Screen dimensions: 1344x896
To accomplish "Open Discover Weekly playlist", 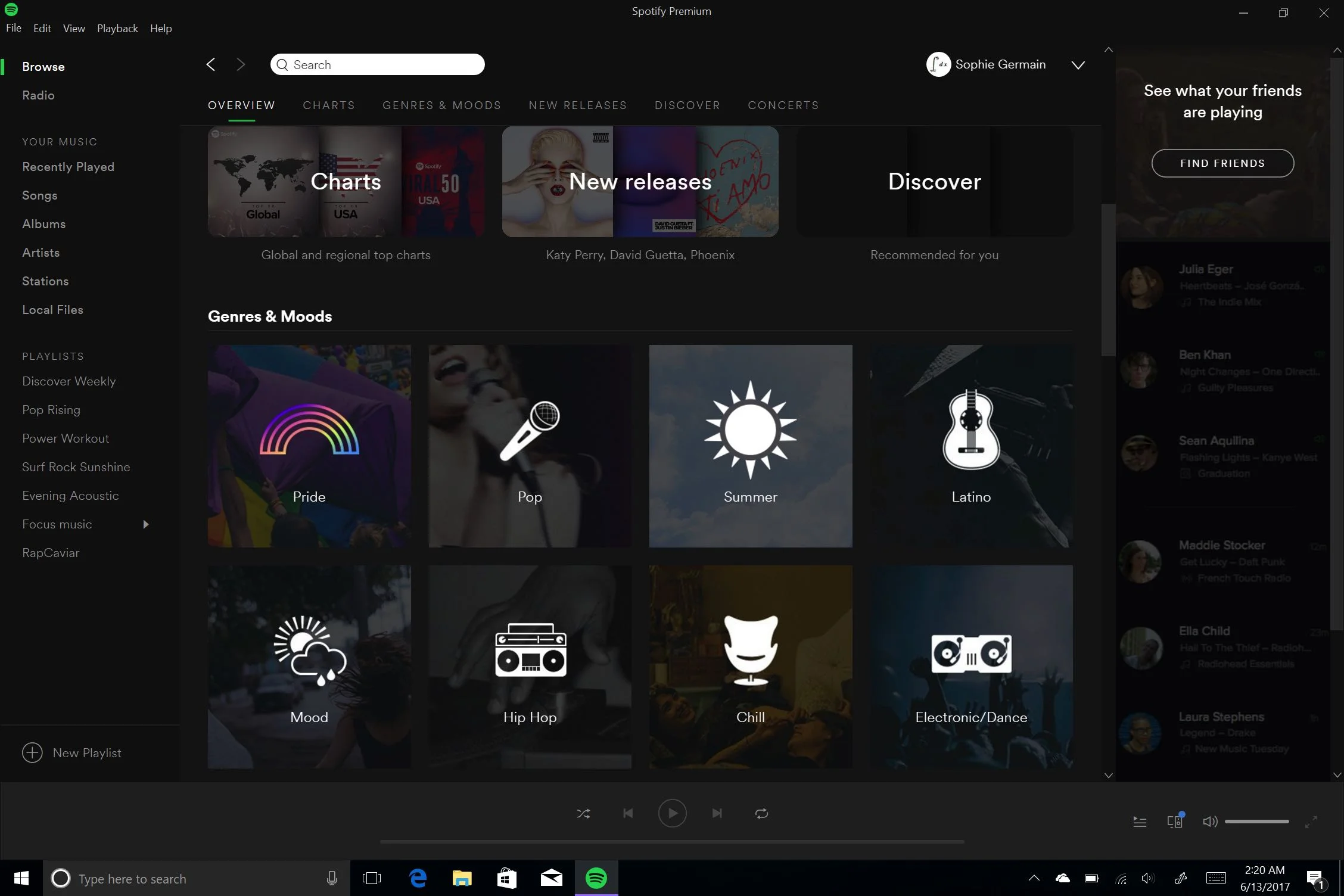I will tap(69, 381).
